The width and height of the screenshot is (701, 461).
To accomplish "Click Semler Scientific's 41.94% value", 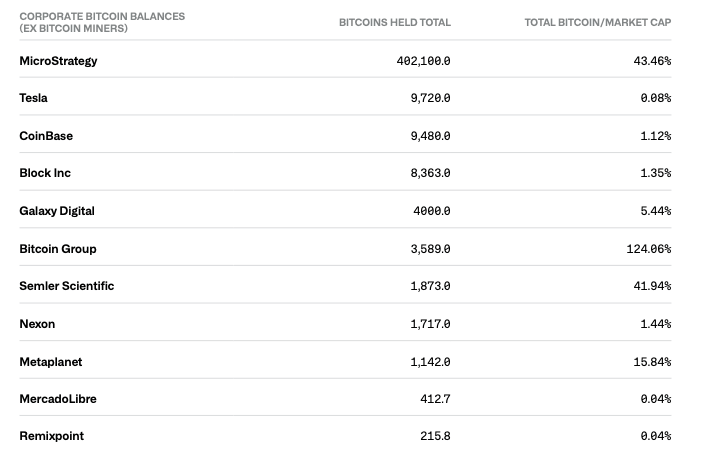I will [651, 286].
